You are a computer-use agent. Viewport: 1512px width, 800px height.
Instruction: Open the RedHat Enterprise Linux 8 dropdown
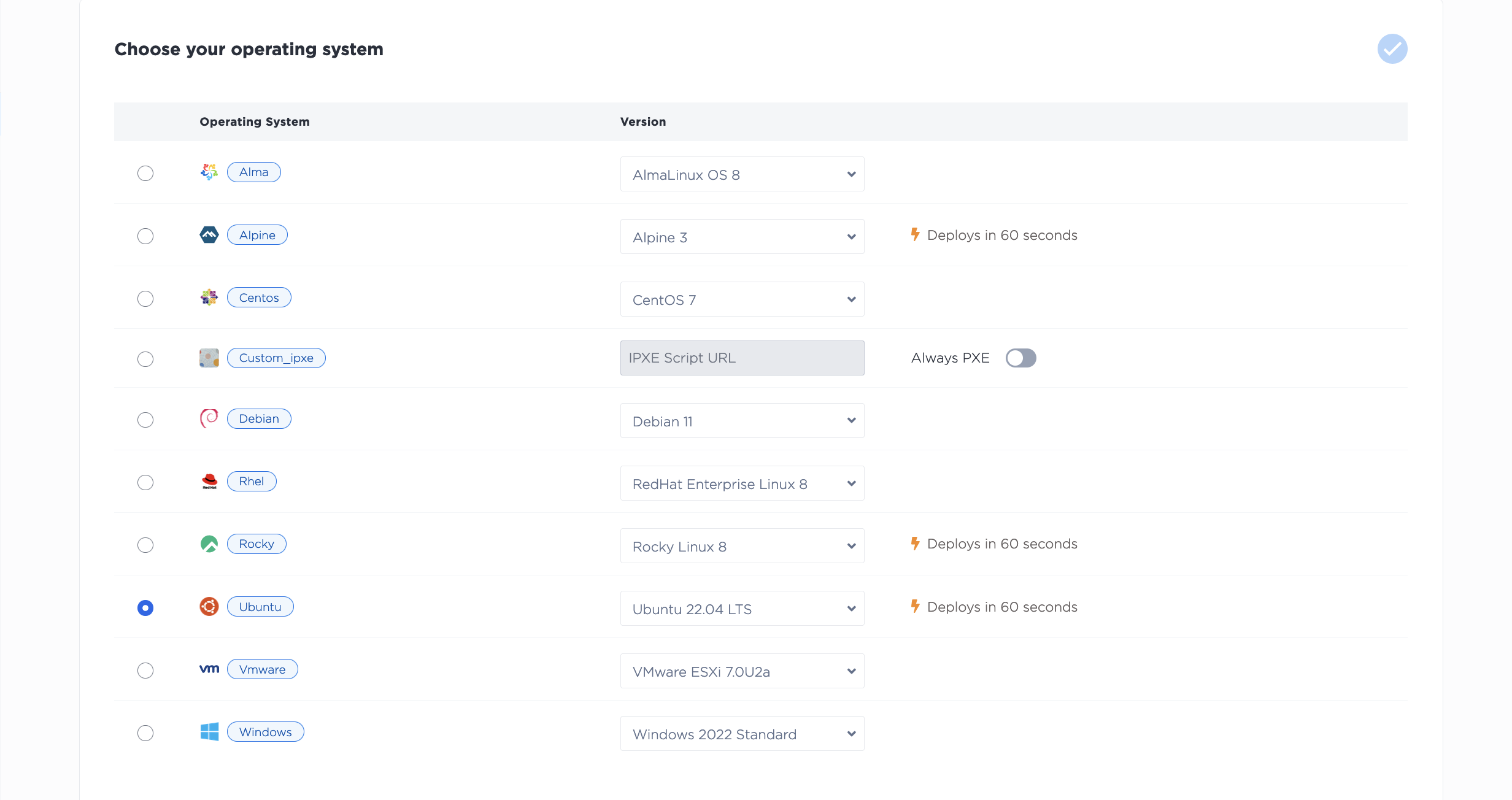click(x=742, y=483)
